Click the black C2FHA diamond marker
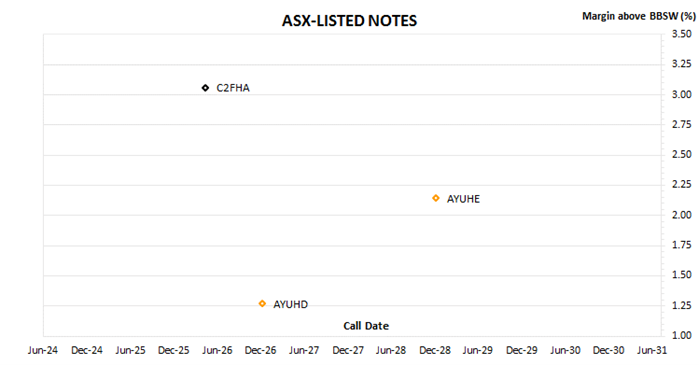The height and width of the screenshot is (365, 699). click(x=205, y=88)
